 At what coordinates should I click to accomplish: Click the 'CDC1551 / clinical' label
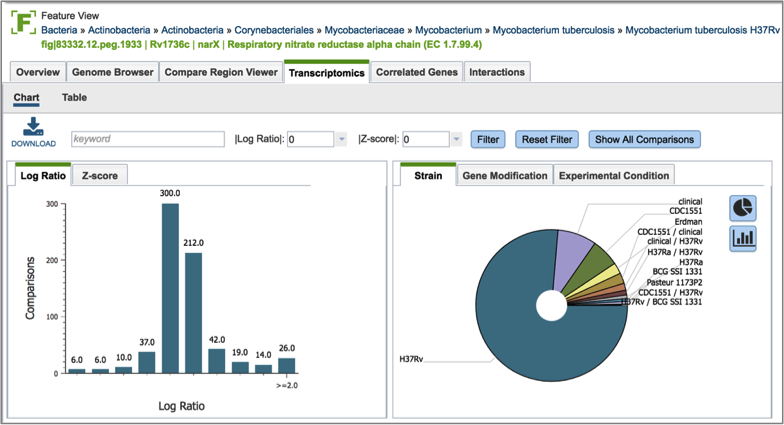click(670, 232)
